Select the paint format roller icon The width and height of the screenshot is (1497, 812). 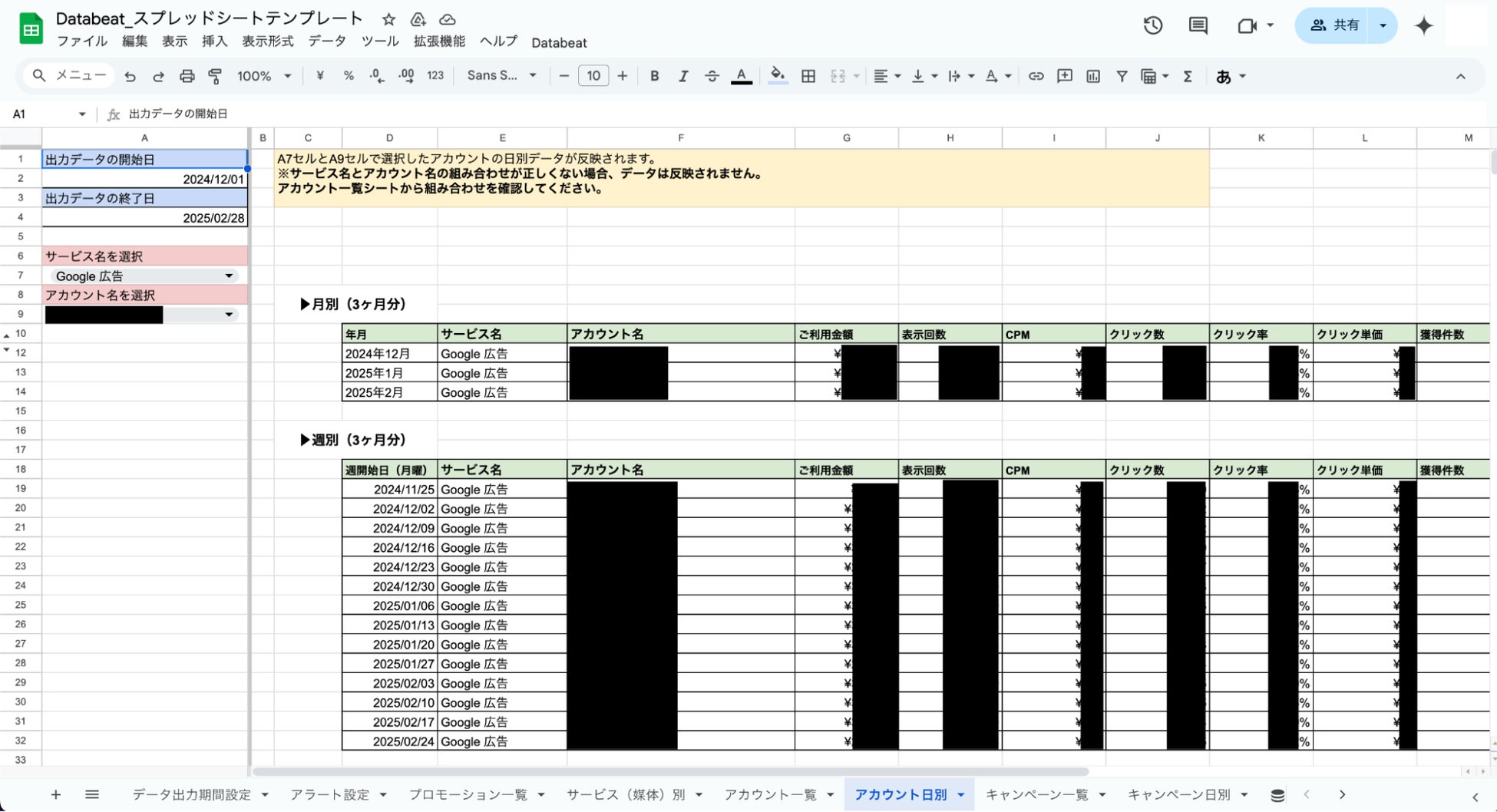[x=215, y=76]
